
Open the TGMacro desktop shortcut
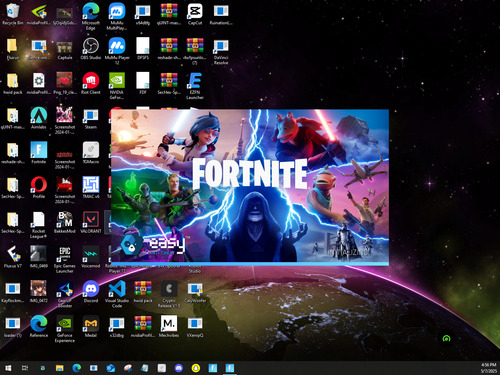coord(91,153)
